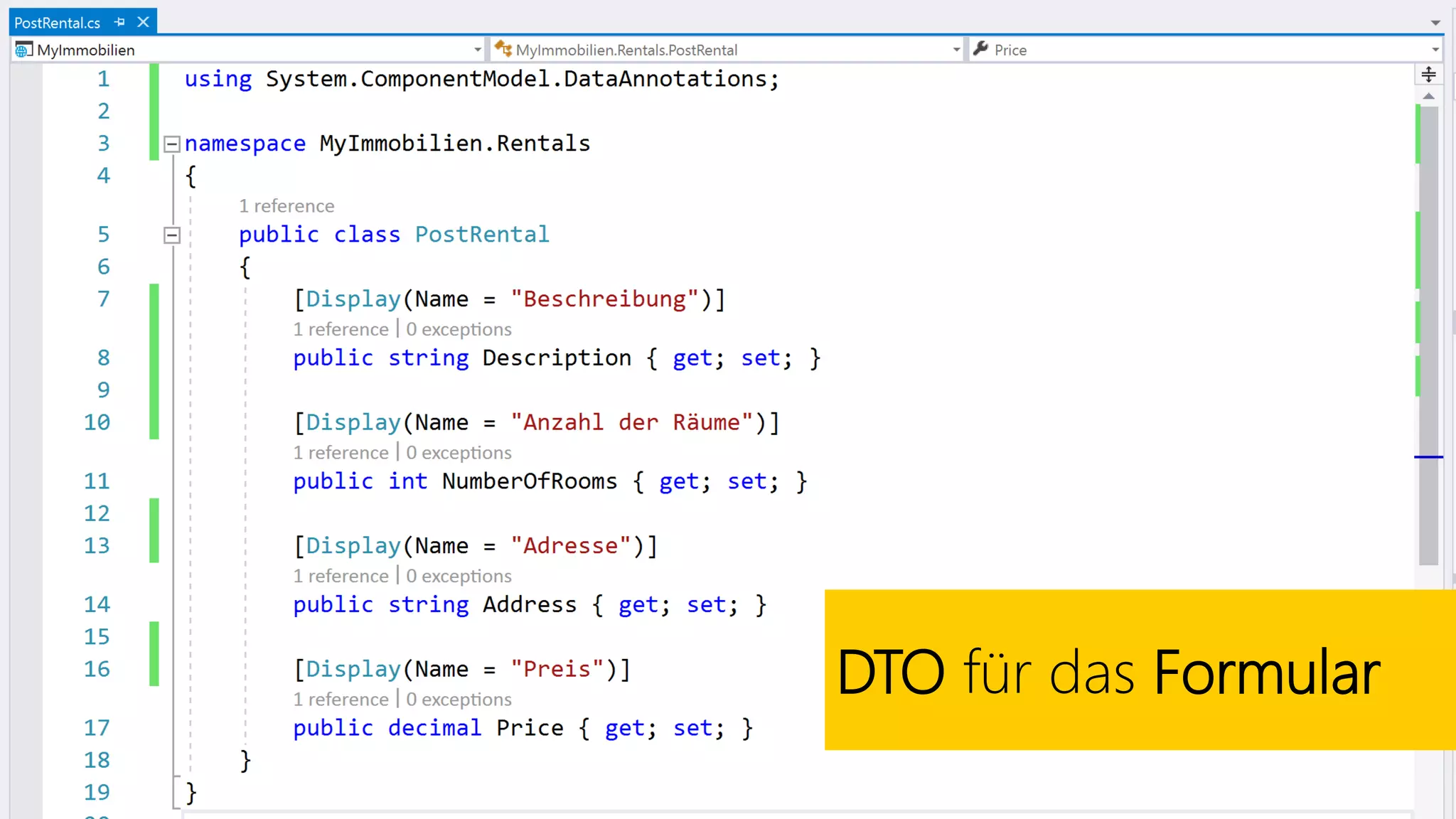
Task: Click the Price property name in code
Action: pyautogui.click(x=530, y=728)
